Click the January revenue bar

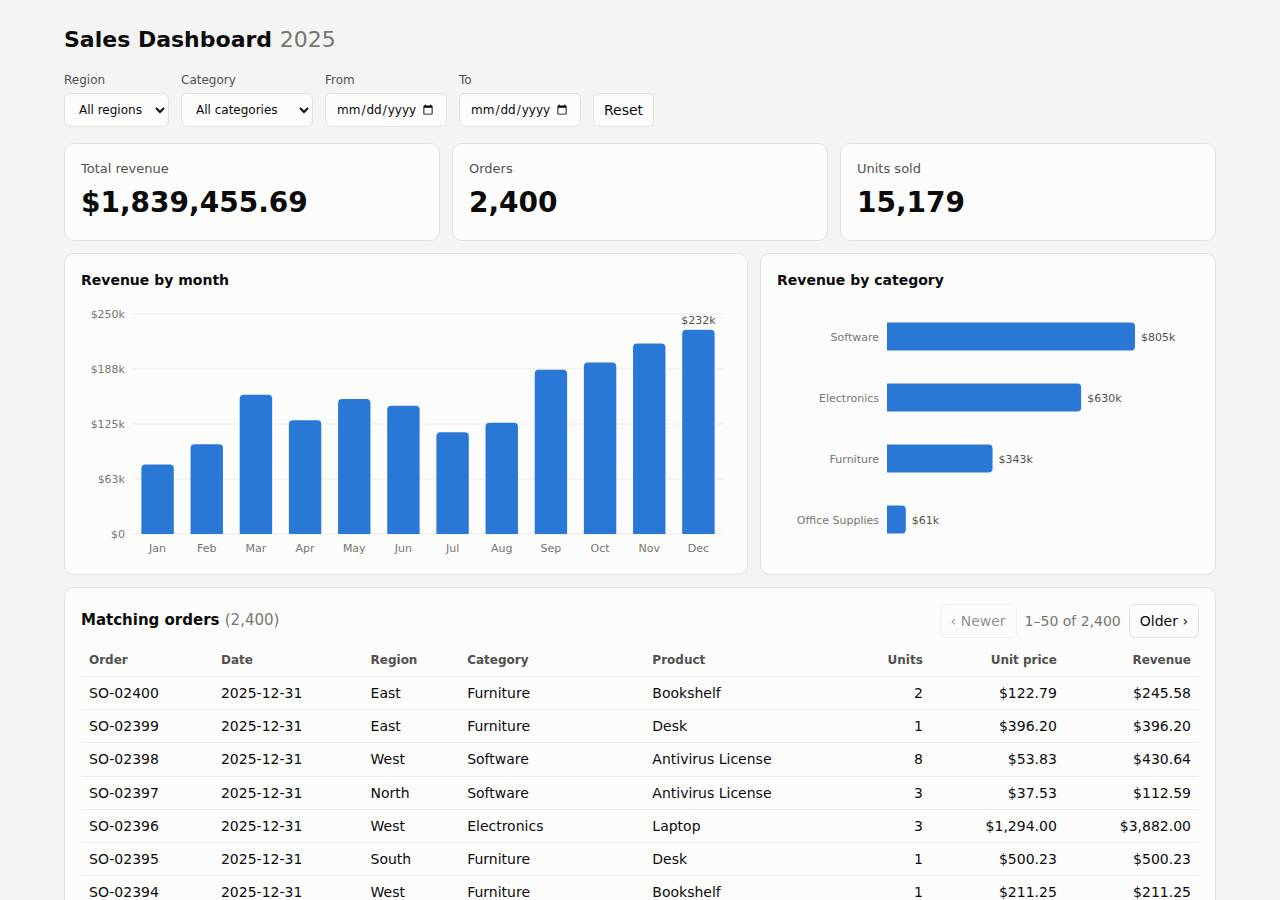point(157,499)
